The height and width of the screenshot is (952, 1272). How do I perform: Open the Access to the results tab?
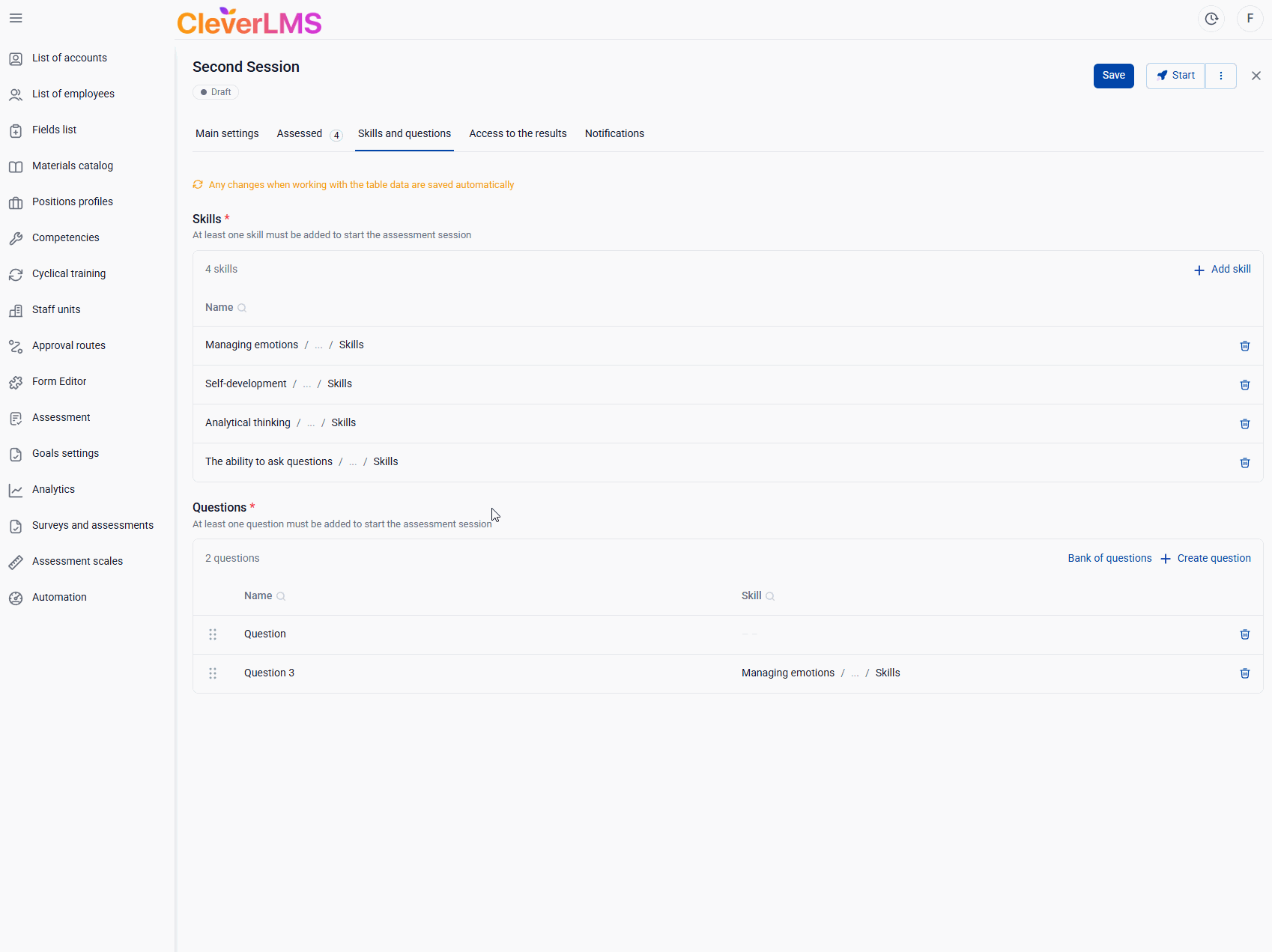tap(518, 133)
